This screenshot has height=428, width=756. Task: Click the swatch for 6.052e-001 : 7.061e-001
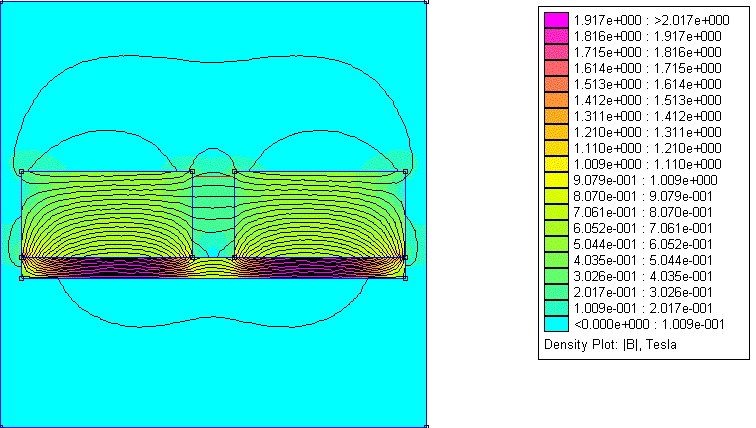coord(556,228)
